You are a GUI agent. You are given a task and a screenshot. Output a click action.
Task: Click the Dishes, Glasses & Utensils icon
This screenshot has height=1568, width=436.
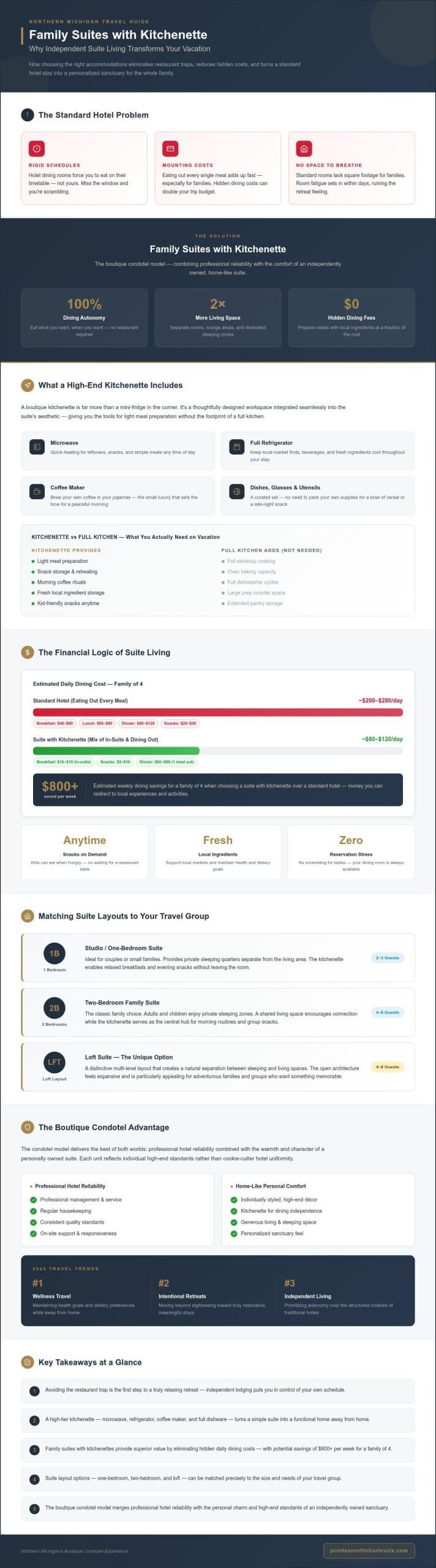pos(236,492)
